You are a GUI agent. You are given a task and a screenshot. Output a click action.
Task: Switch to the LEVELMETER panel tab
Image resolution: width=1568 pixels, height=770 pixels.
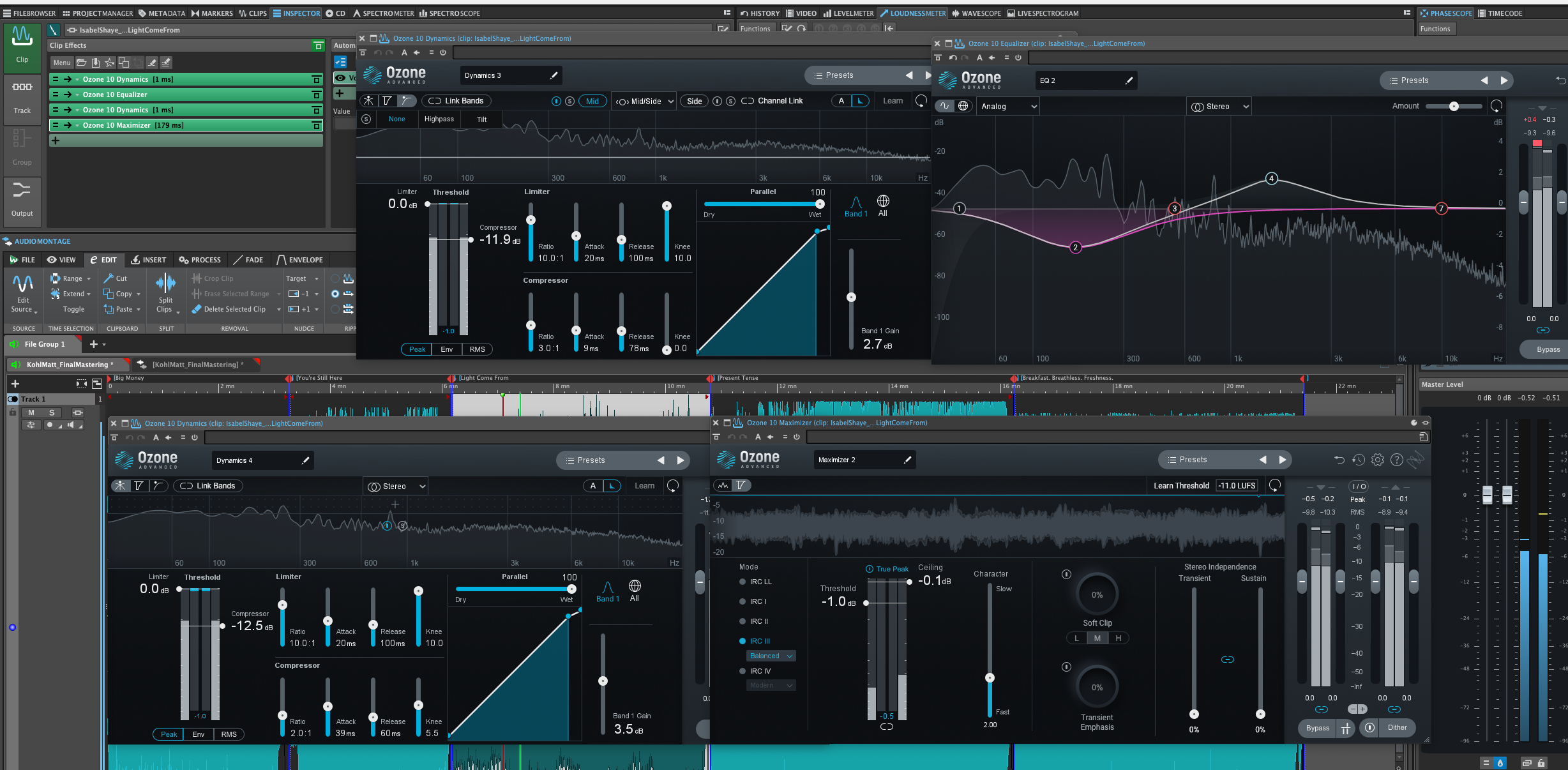tap(848, 13)
